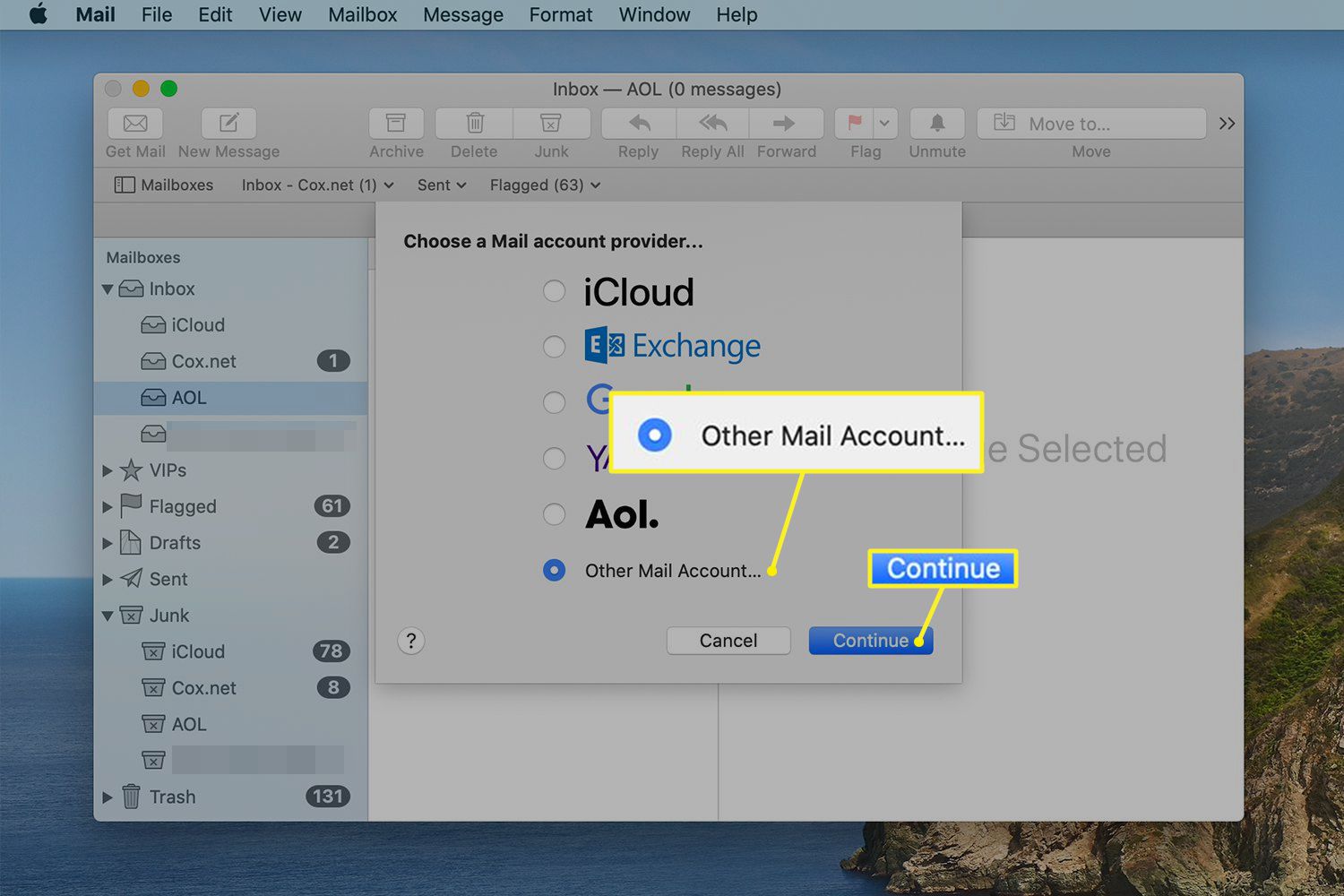This screenshot has width=1344, height=896.
Task: Open the Trash mailbox
Action: pos(231,797)
